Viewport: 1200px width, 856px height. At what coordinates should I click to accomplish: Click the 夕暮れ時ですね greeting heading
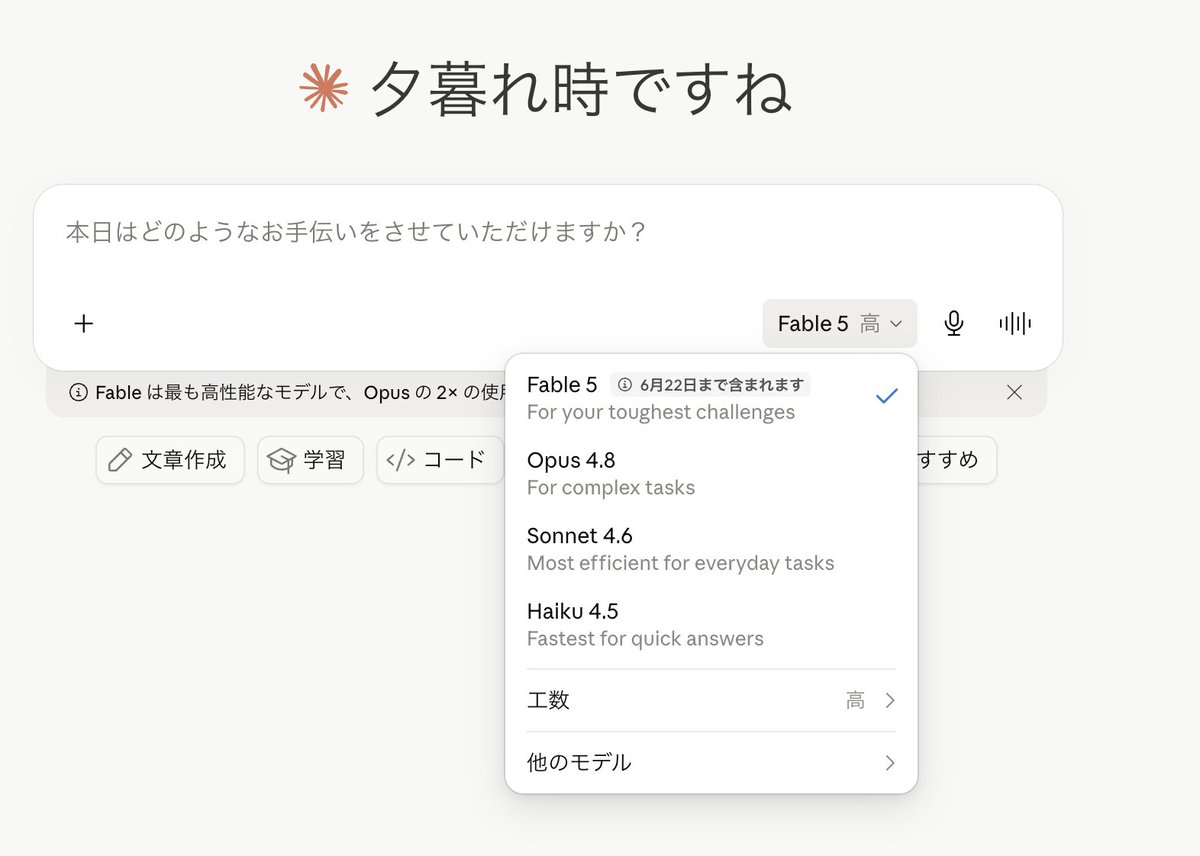(x=580, y=90)
